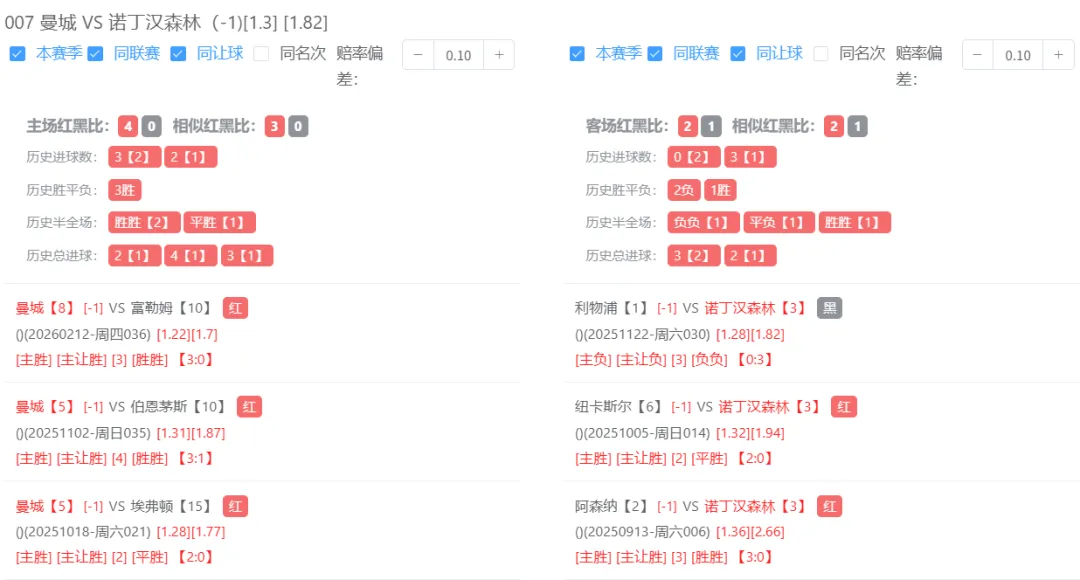Click the 纽卡斯尔【6】 team name
This screenshot has height=580, width=1080.
[619, 406]
